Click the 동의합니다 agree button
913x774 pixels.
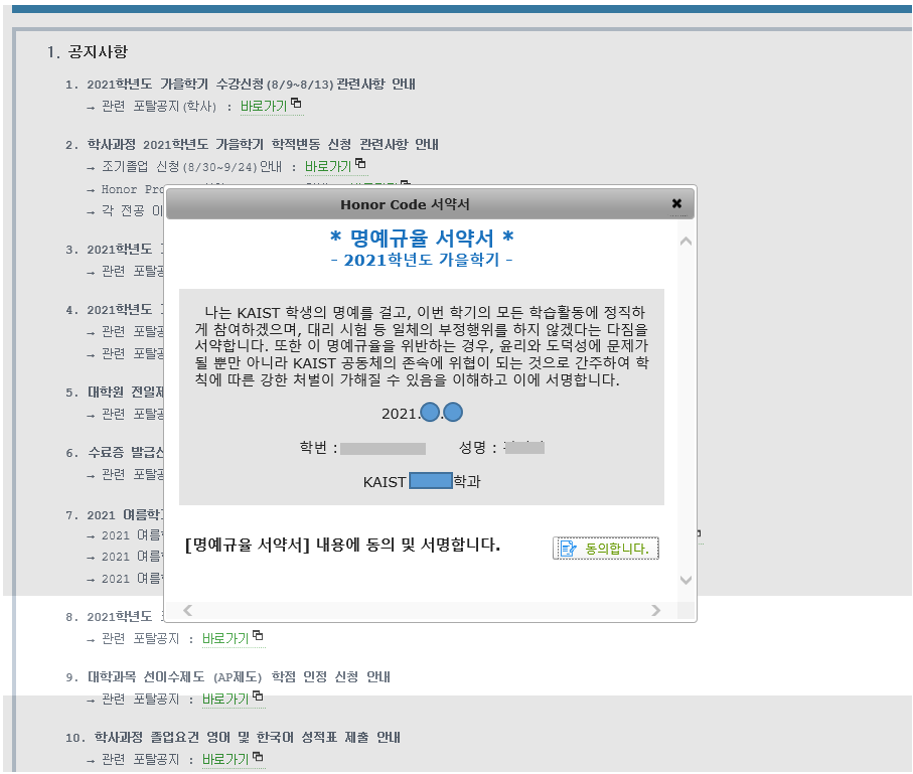pos(606,548)
